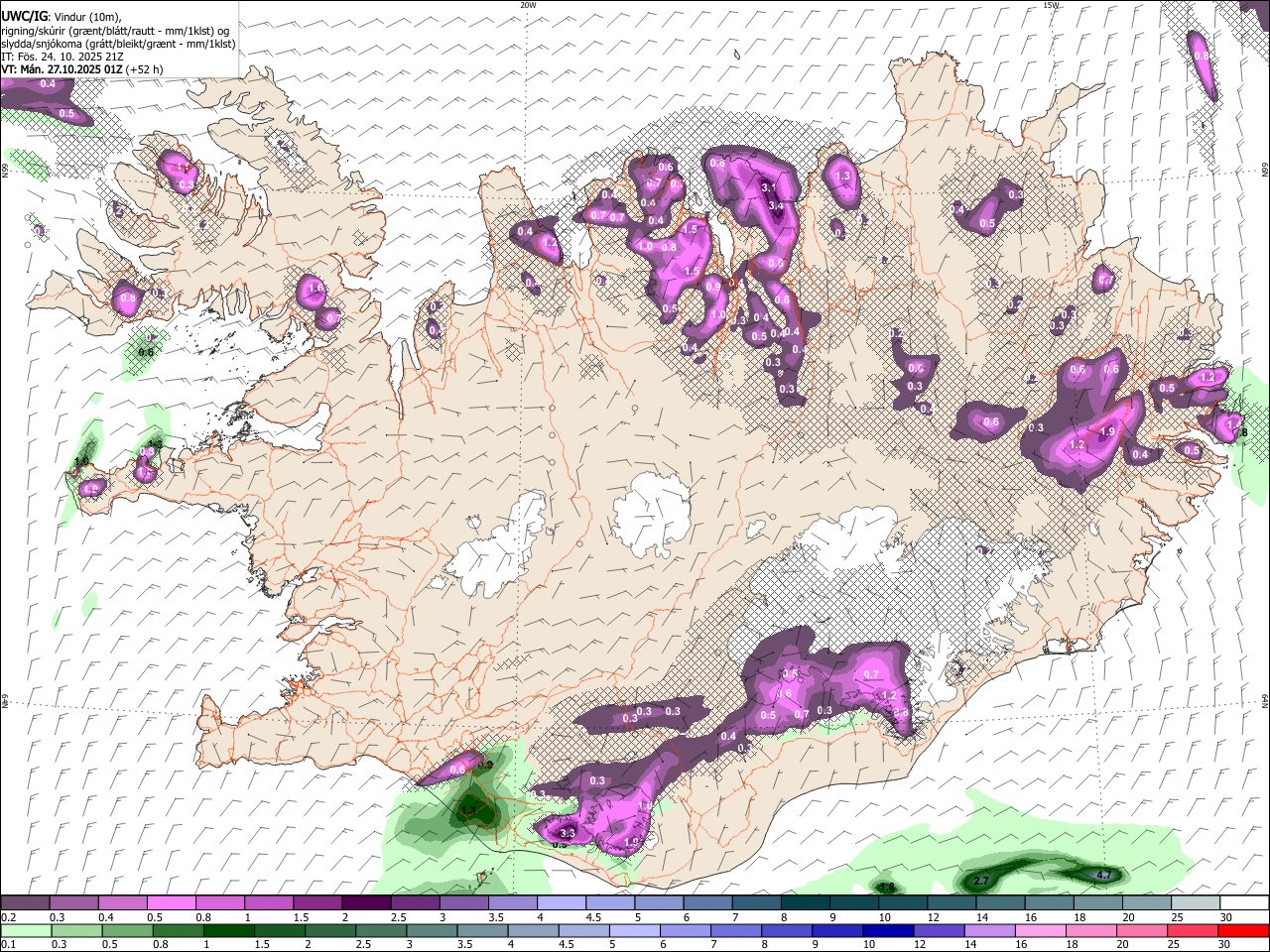Select the 'IT: Fös. 24. 10. 2025 21Z' line

coord(62,57)
